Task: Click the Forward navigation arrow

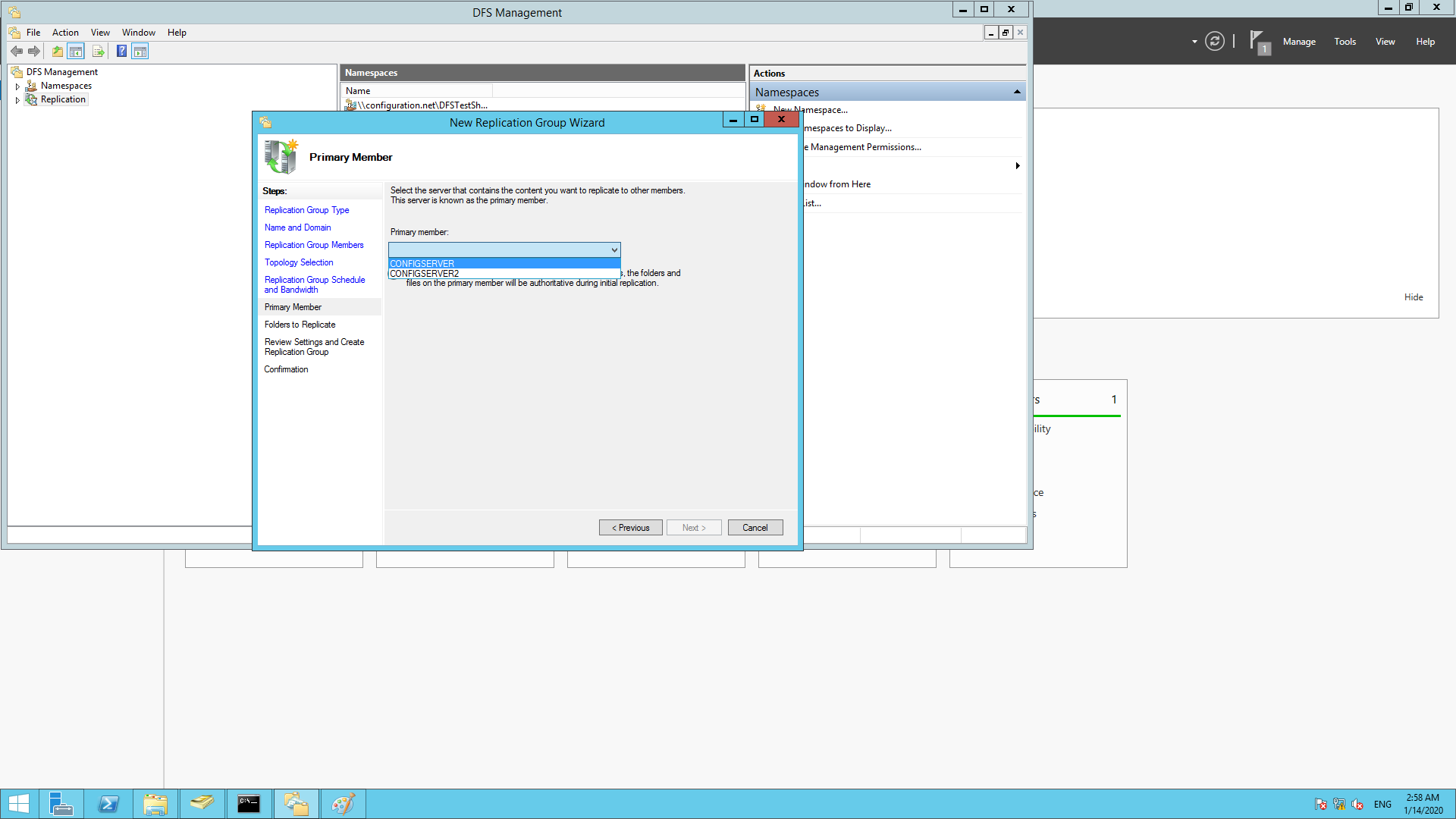Action: [x=34, y=51]
